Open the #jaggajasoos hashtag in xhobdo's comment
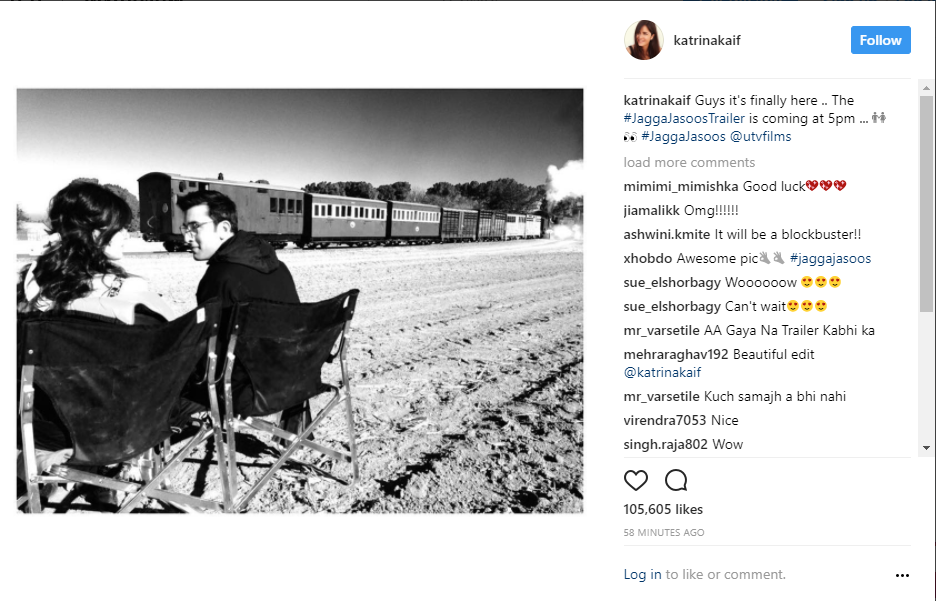The height and width of the screenshot is (601, 936). point(830,258)
